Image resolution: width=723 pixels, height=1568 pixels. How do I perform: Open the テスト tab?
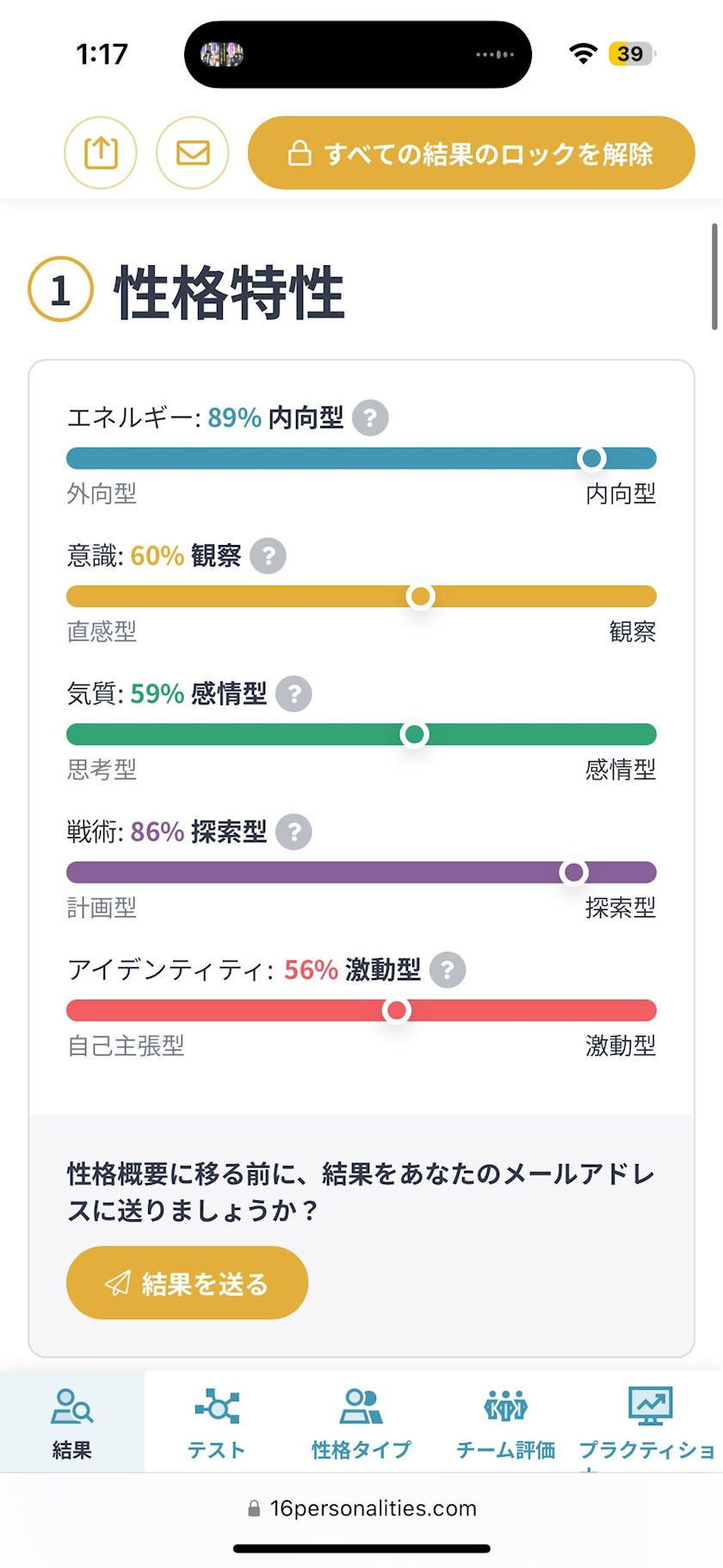point(216,1422)
